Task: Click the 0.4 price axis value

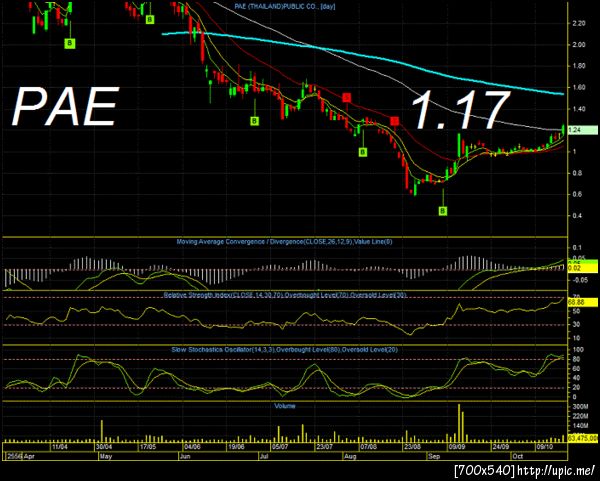Action: (577, 216)
